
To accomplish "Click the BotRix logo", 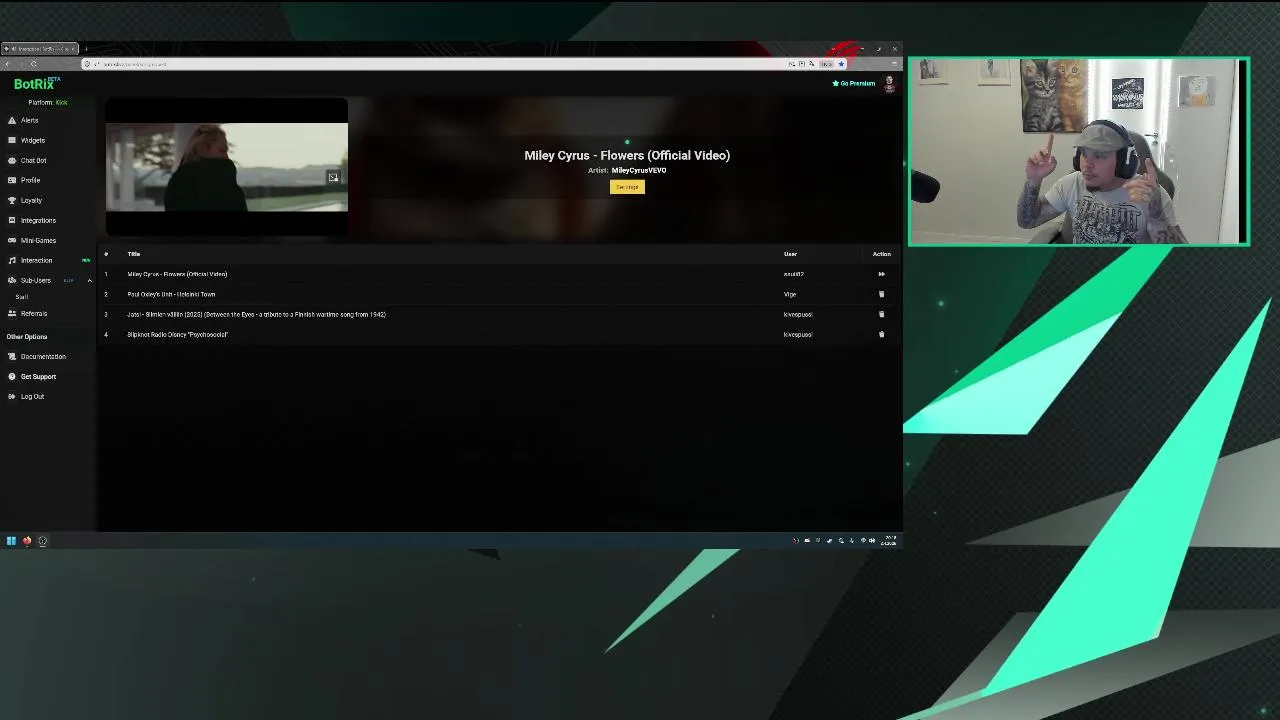I will pos(36,84).
